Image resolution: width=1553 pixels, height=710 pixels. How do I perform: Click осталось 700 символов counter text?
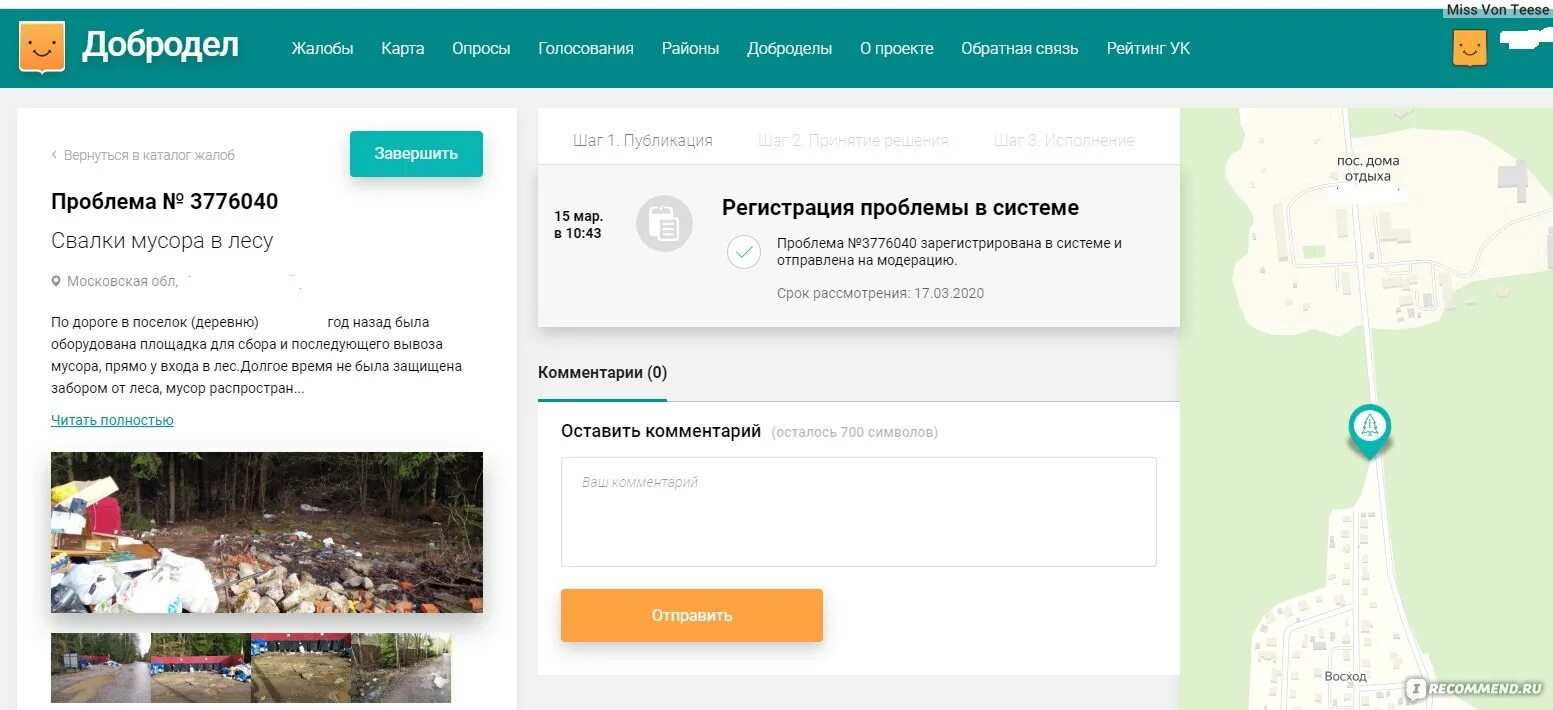click(855, 433)
